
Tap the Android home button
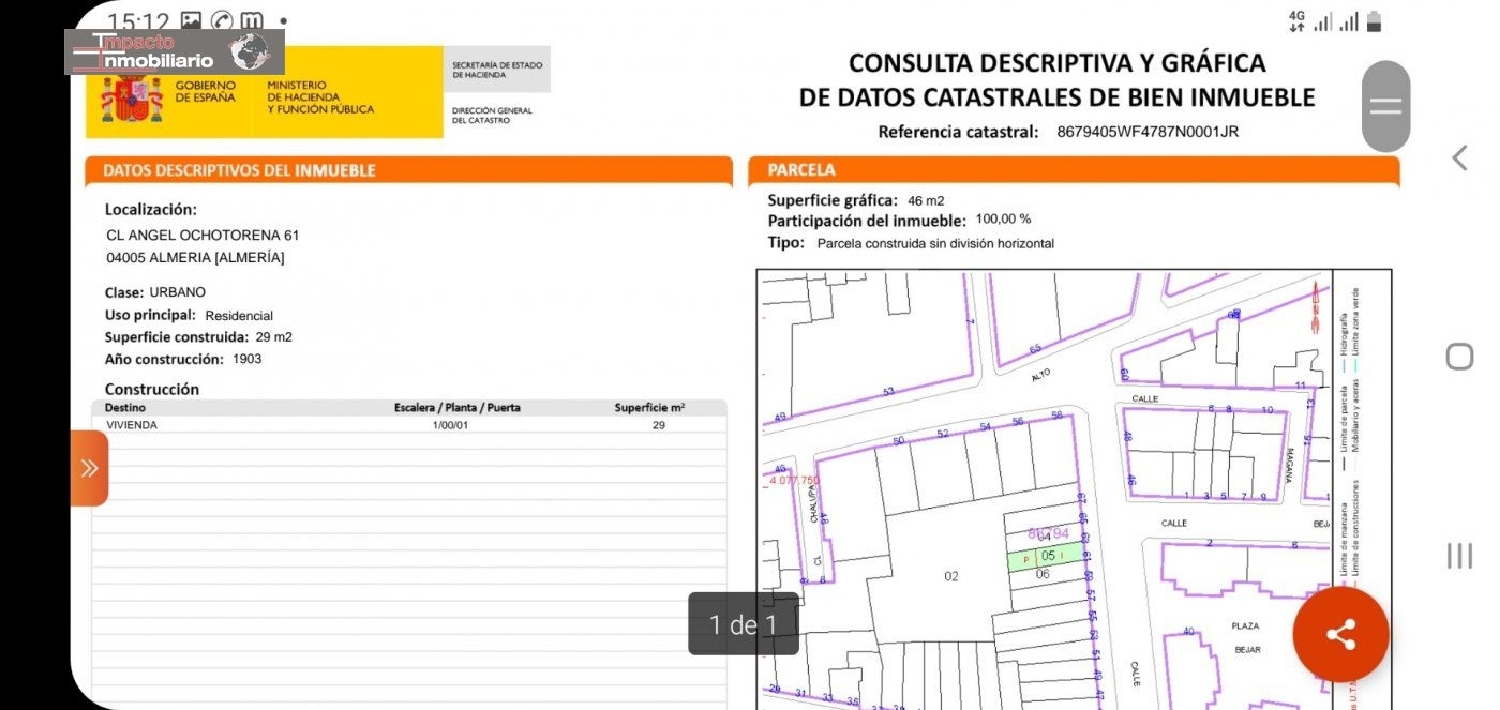(x=1460, y=356)
